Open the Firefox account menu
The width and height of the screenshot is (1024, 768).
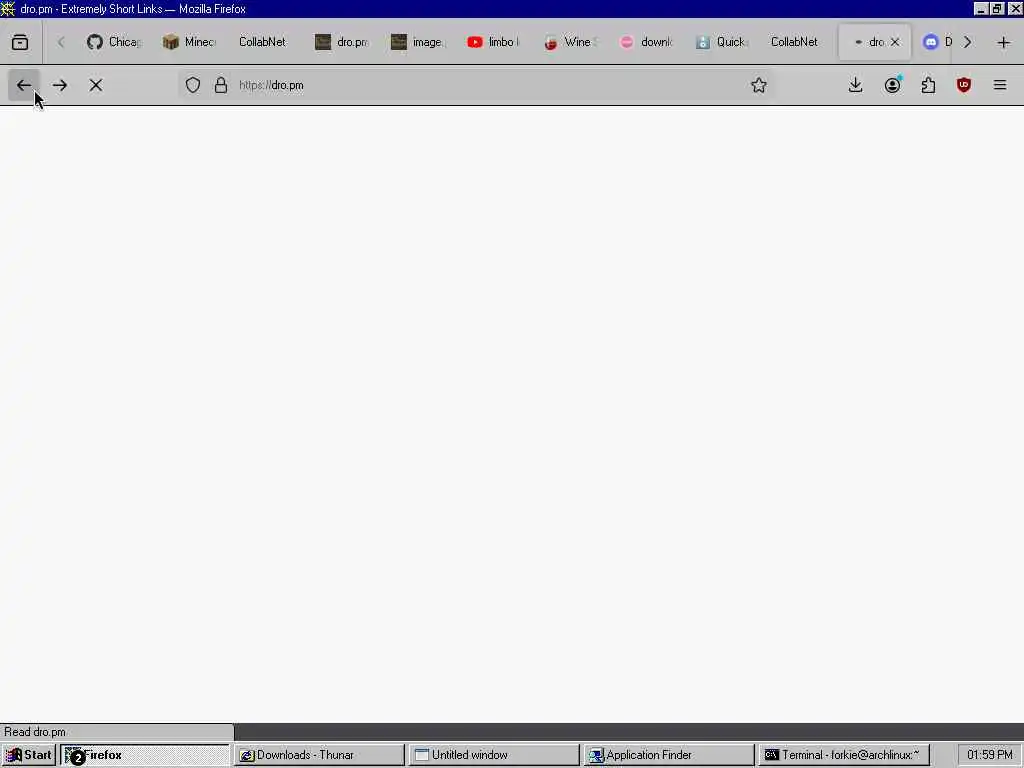pos(892,85)
